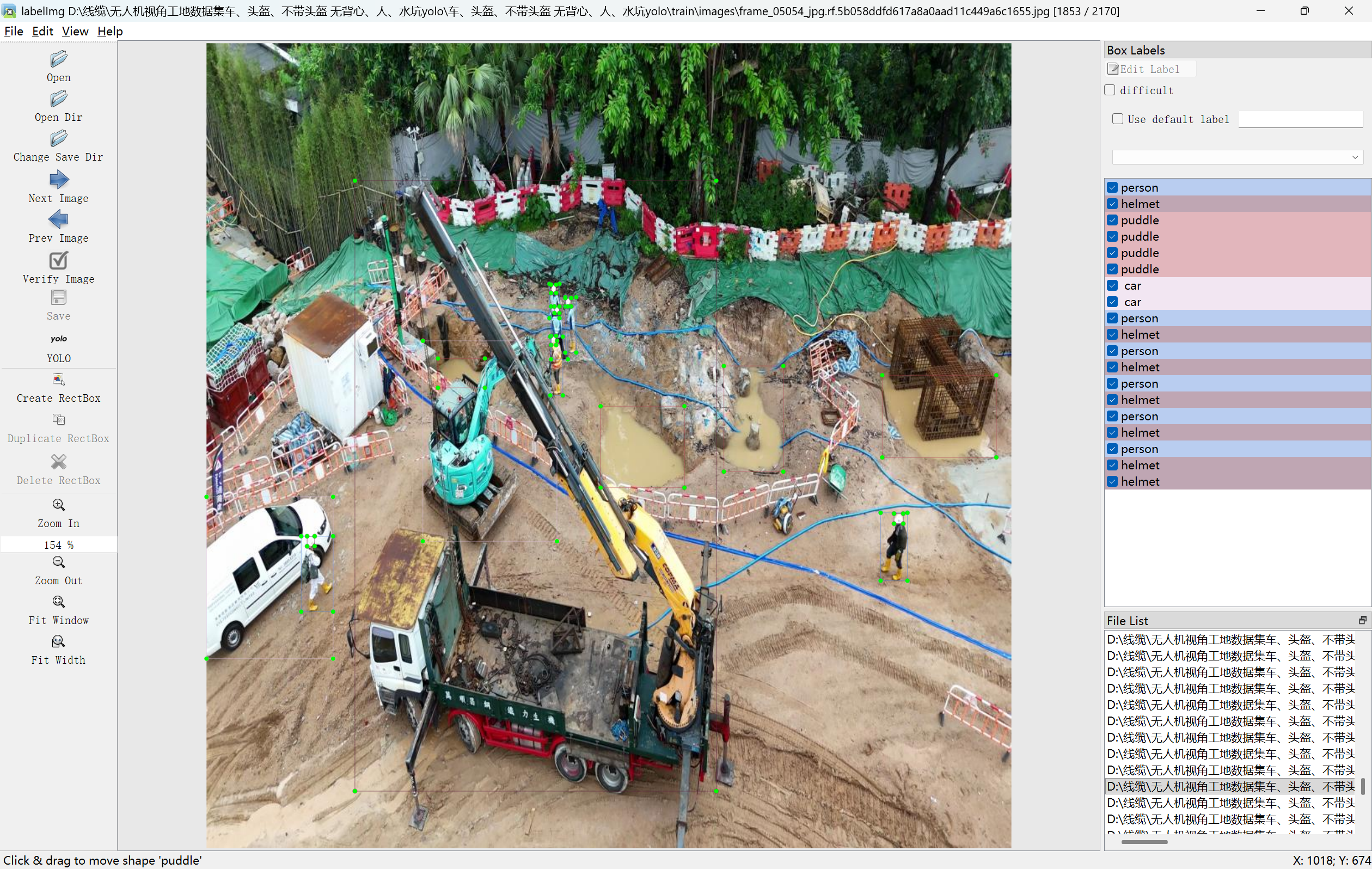Select the first puddle label entry

[1140, 221]
